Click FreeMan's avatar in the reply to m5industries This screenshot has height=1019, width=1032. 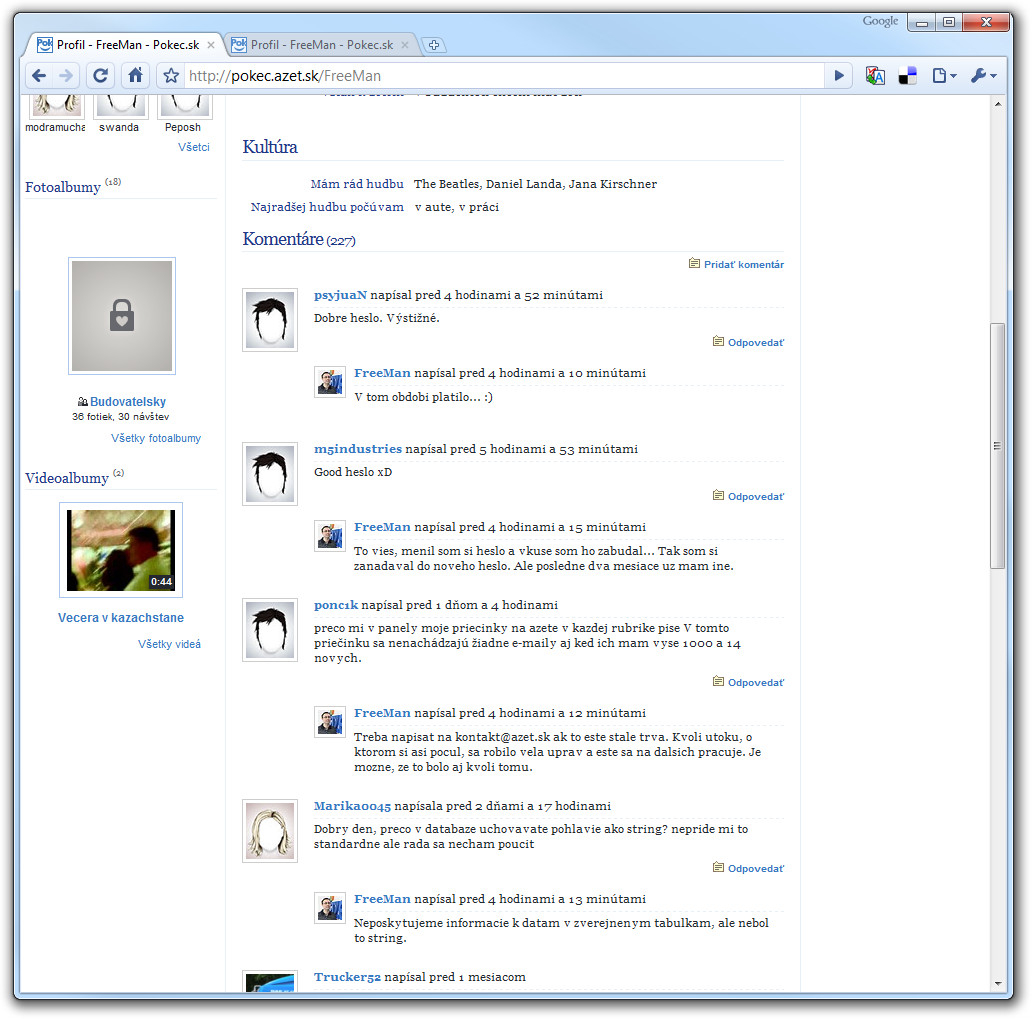tap(330, 536)
